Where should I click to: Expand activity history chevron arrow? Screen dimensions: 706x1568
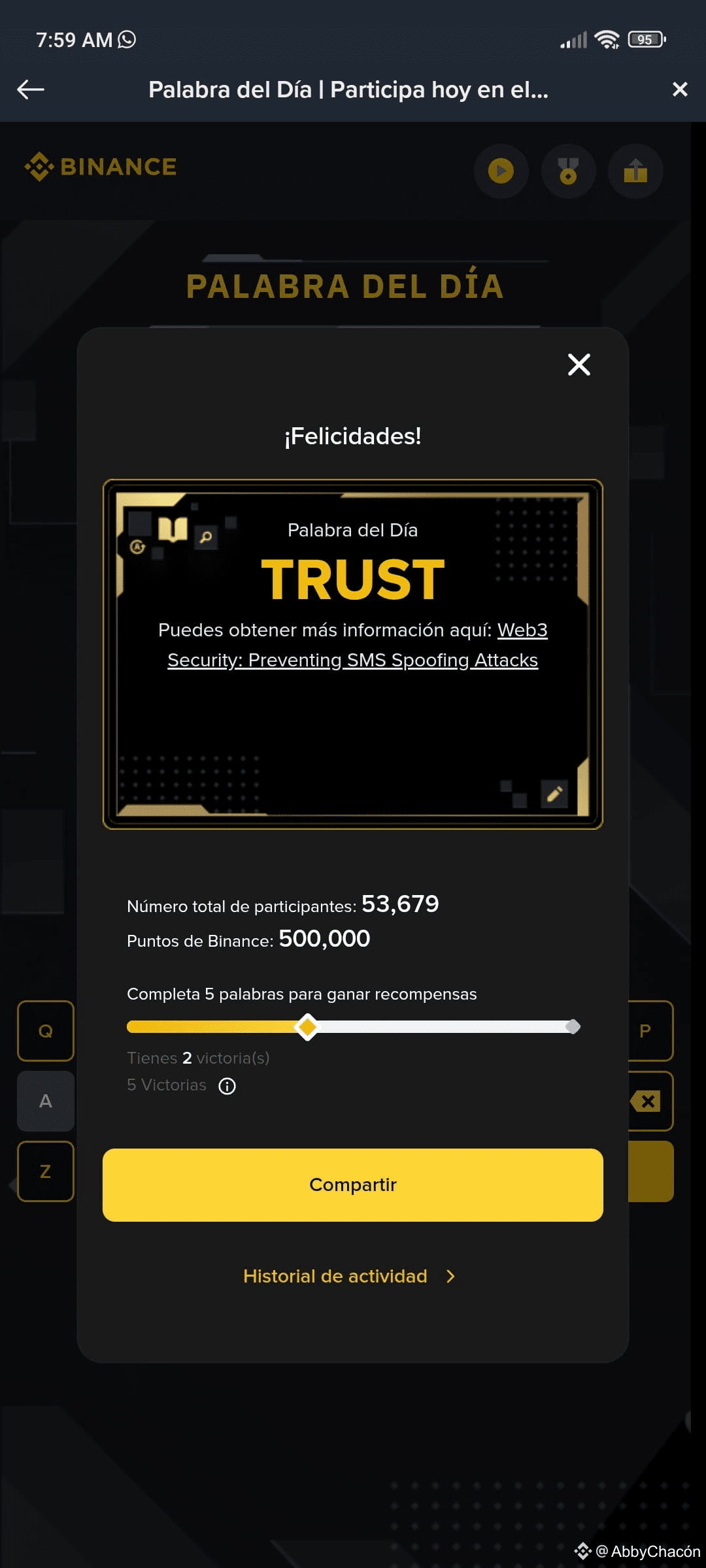tap(450, 1276)
